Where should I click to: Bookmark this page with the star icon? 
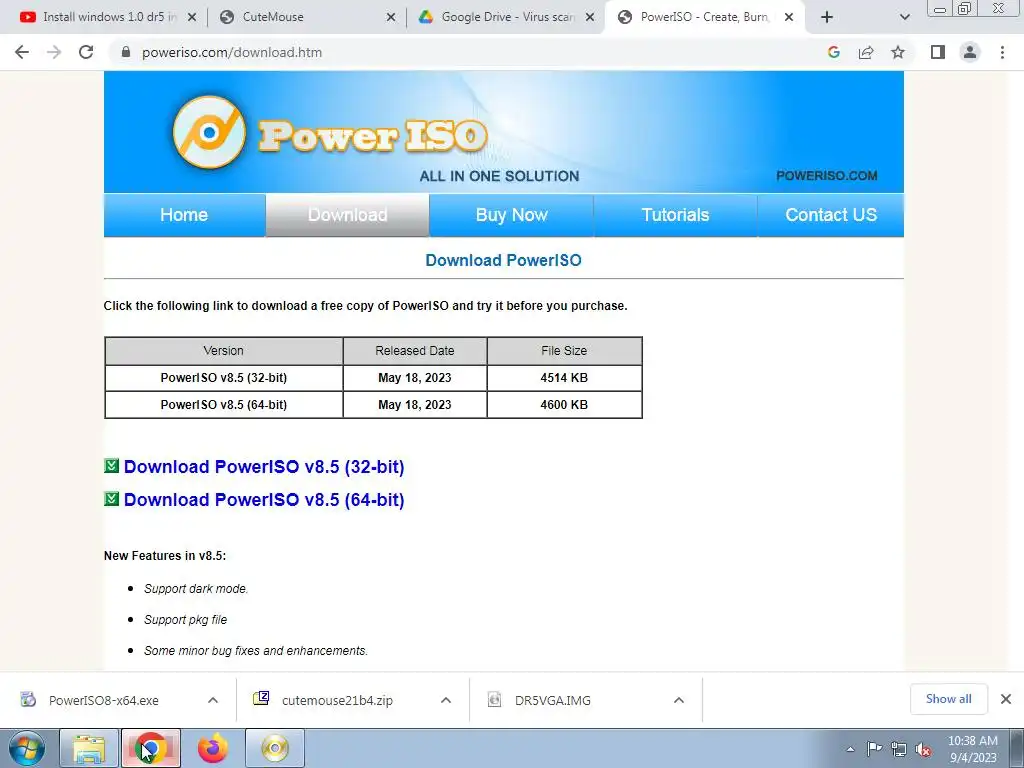(x=898, y=52)
